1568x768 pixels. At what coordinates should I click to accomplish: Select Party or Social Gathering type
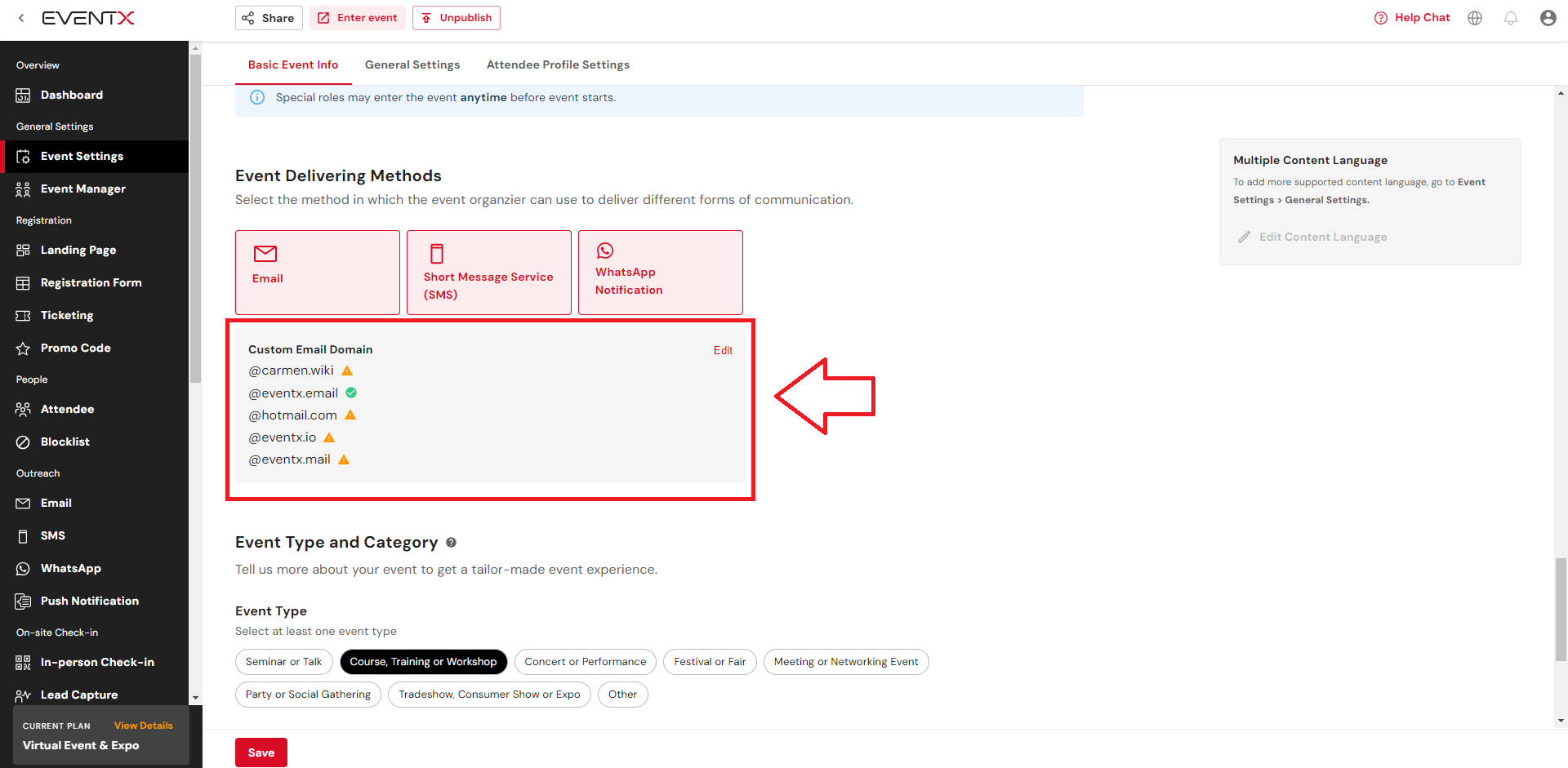tap(308, 695)
